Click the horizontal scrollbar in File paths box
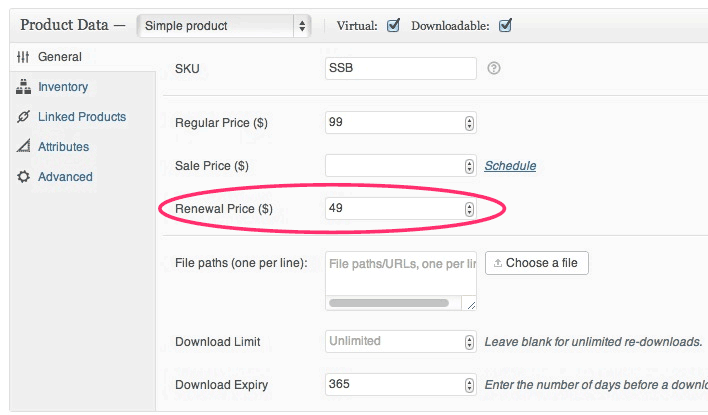 pyautogui.click(x=389, y=303)
